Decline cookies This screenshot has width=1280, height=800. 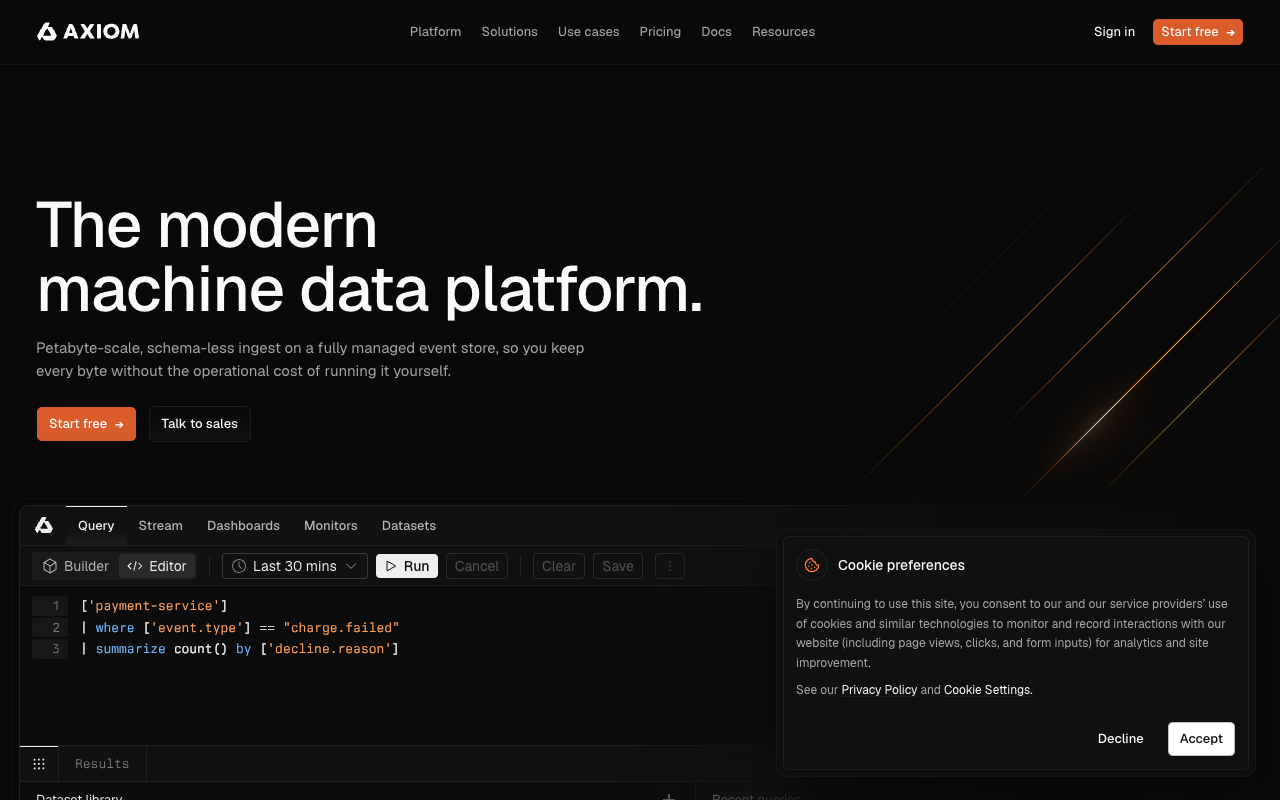click(1120, 739)
